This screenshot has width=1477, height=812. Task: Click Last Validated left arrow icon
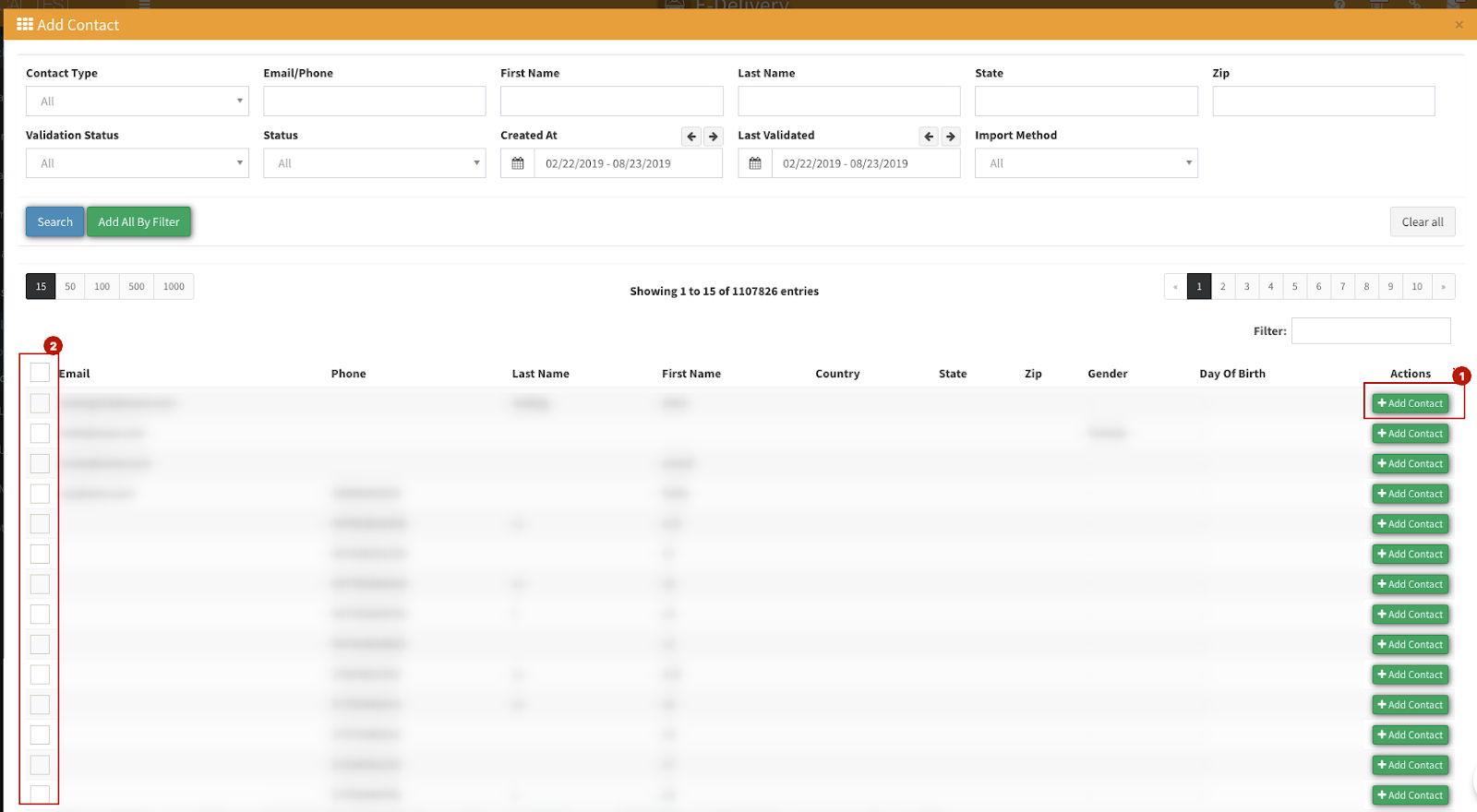pyautogui.click(x=929, y=137)
